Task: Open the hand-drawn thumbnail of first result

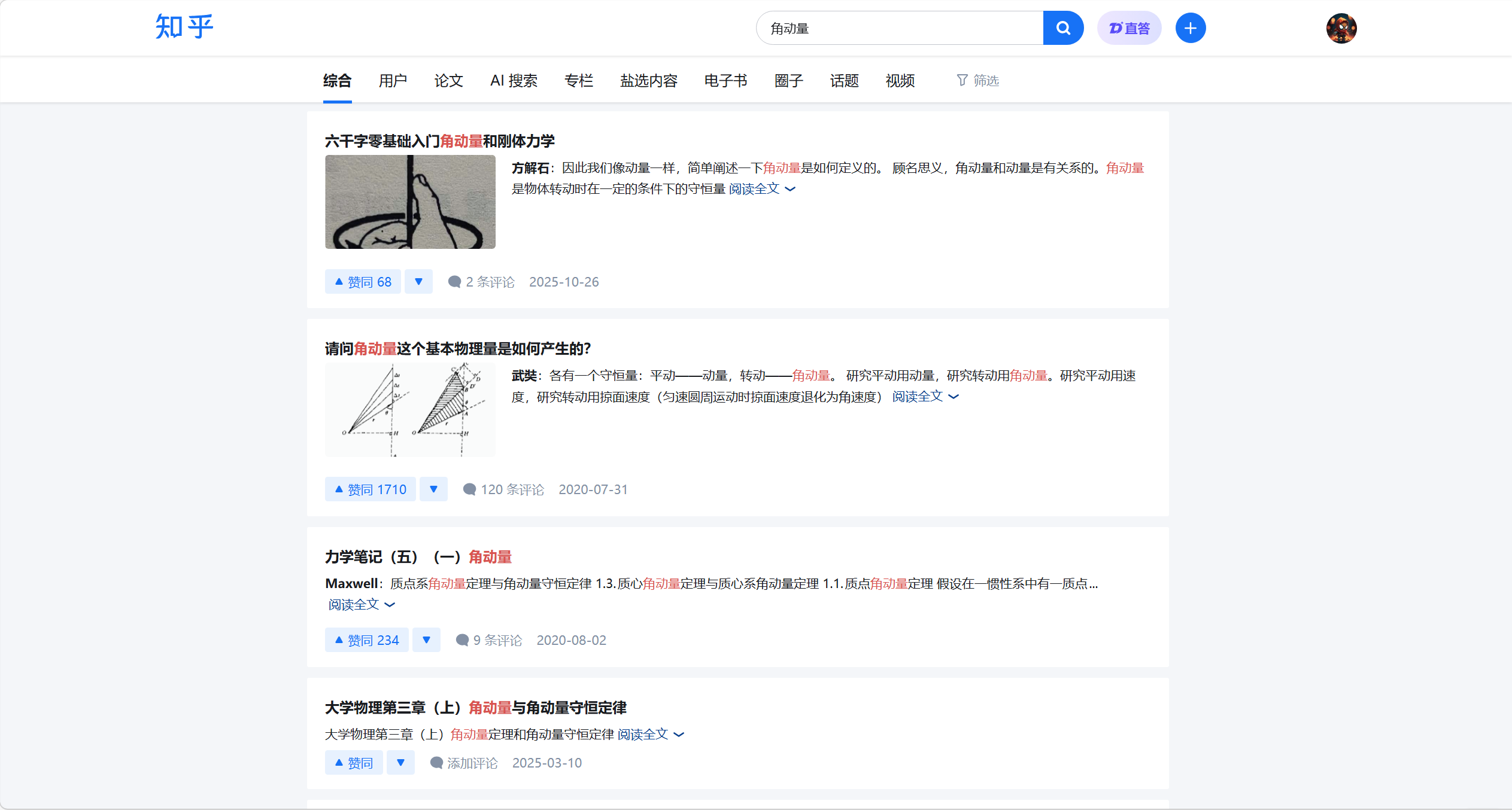Action: 410,202
